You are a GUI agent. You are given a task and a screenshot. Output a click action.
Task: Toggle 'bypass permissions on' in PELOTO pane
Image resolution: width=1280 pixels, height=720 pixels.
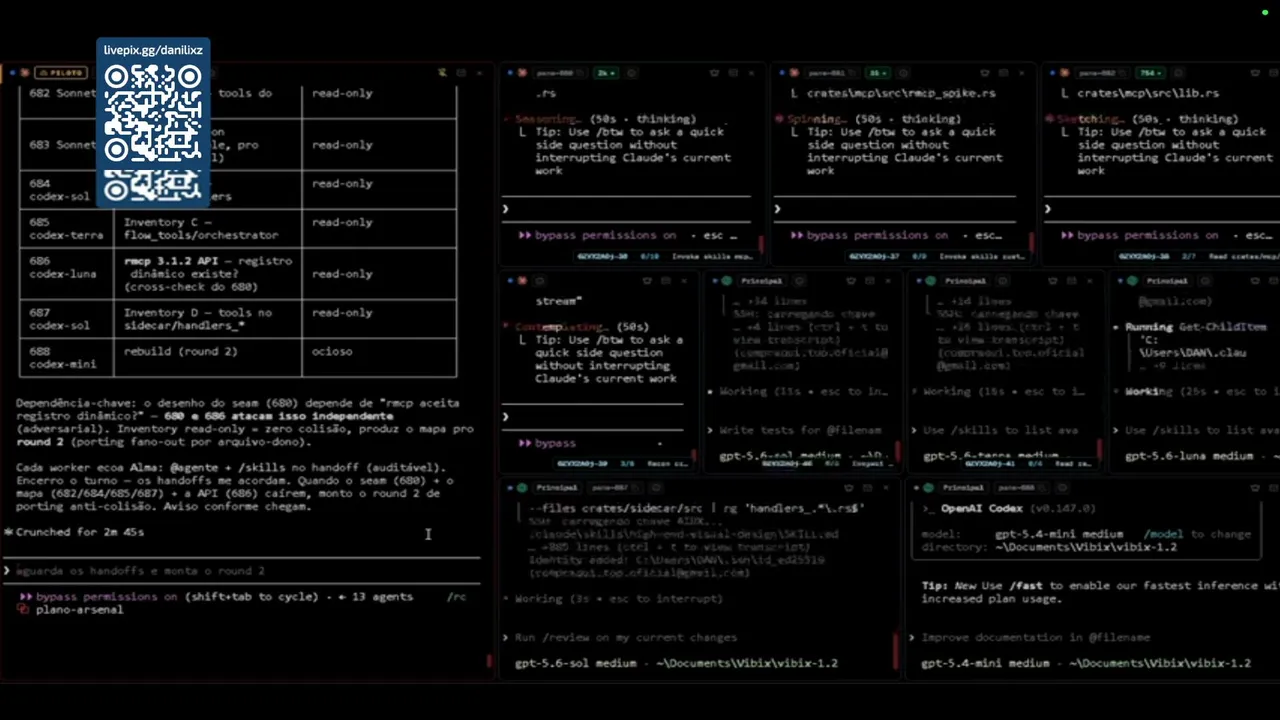[106, 596]
